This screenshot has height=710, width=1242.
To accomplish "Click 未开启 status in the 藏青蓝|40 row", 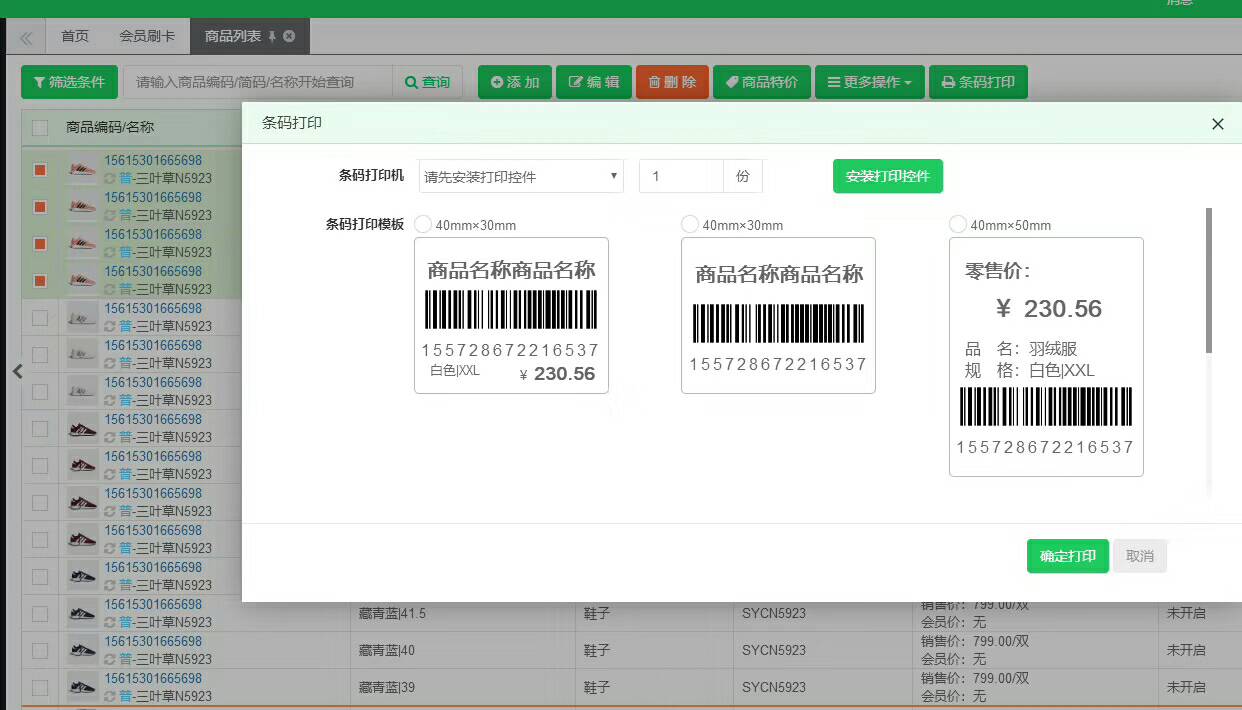I will coord(1186,650).
